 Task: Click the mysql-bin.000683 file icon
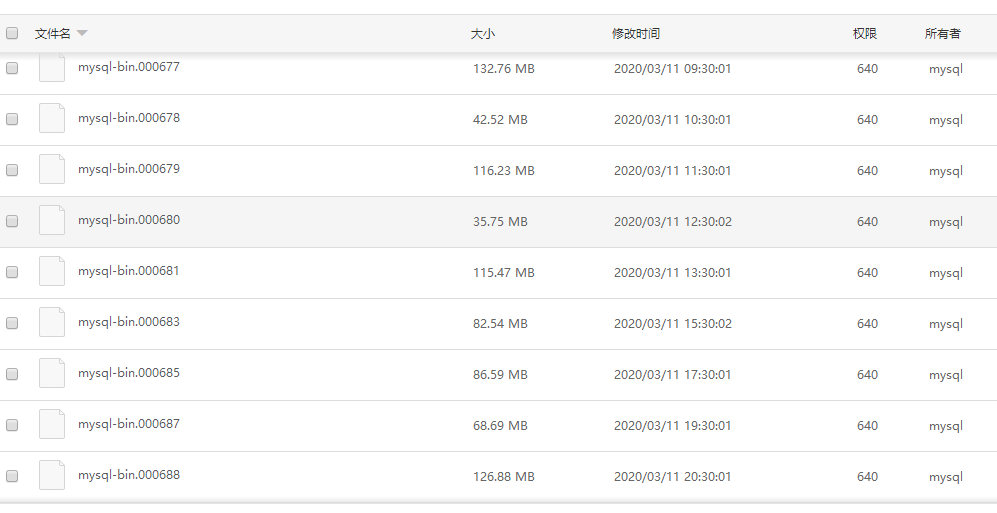pyautogui.click(x=52, y=322)
